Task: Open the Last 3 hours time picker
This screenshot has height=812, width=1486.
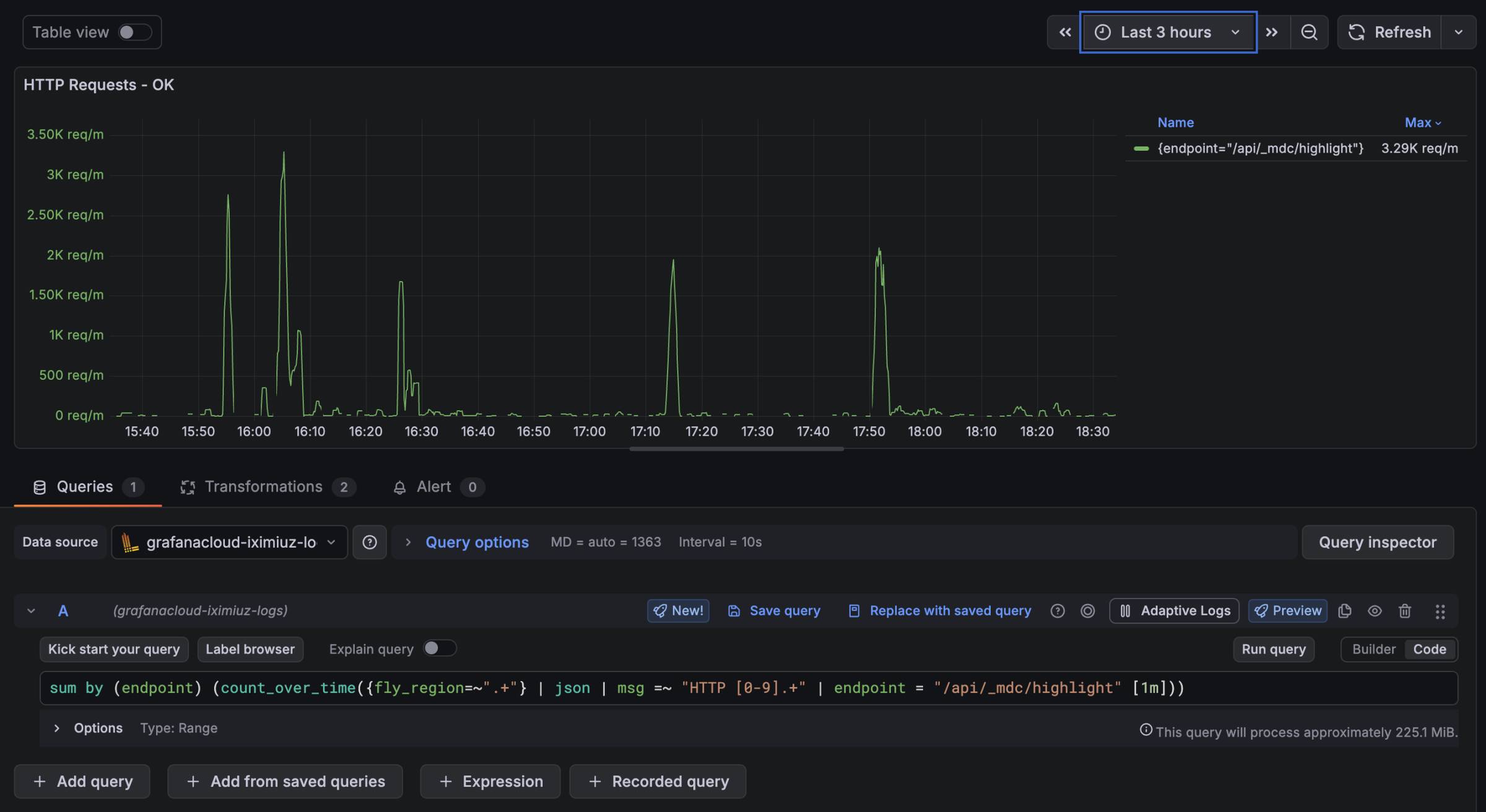Action: pos(1168,32)
